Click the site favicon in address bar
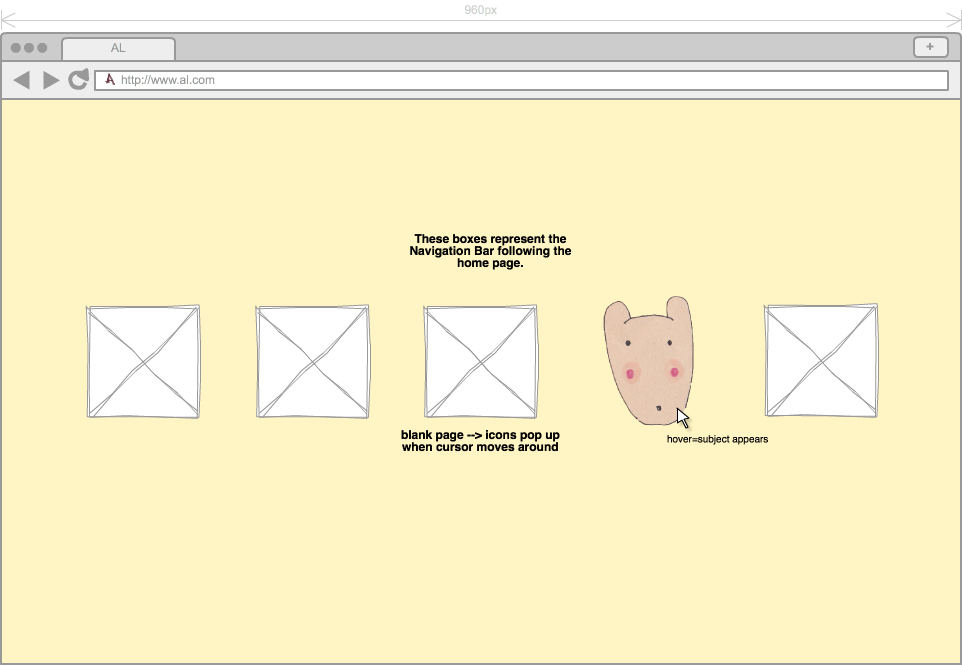962x665 pixels. point(110,80)
